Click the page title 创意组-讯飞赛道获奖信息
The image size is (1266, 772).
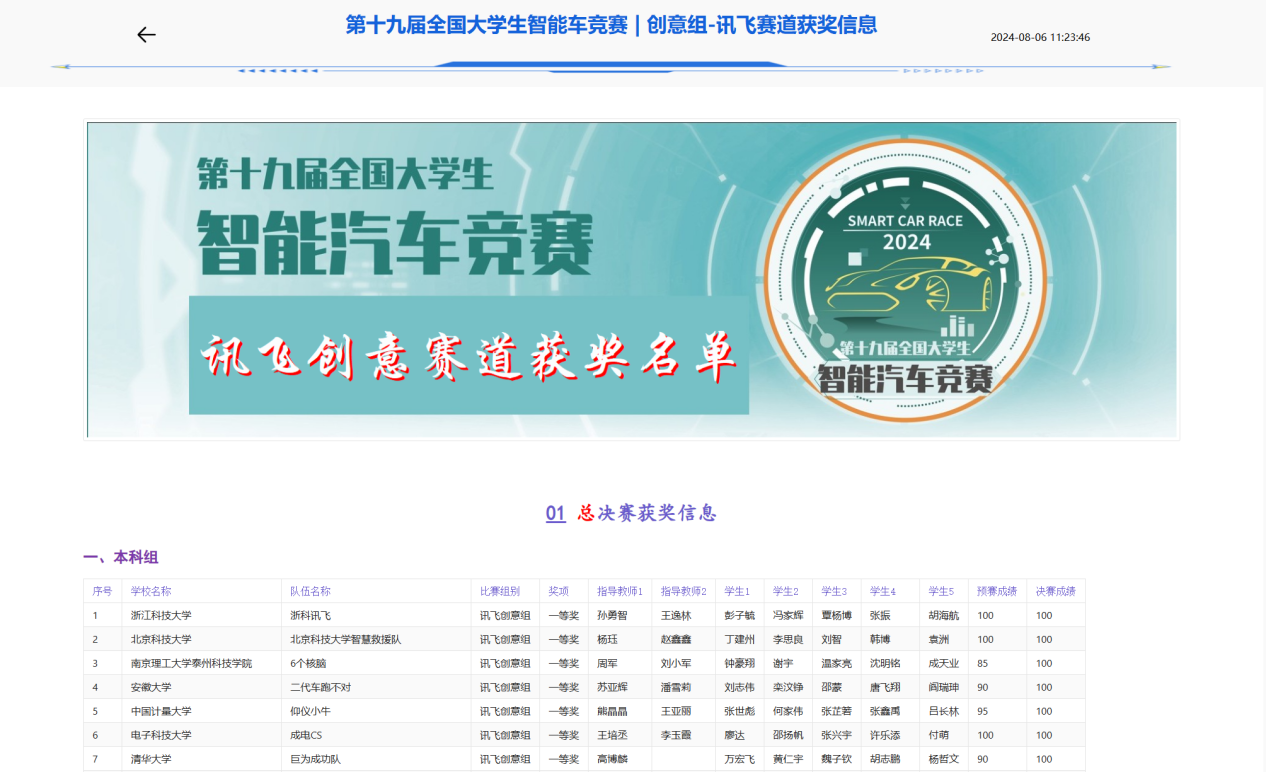tap(611, 25)
